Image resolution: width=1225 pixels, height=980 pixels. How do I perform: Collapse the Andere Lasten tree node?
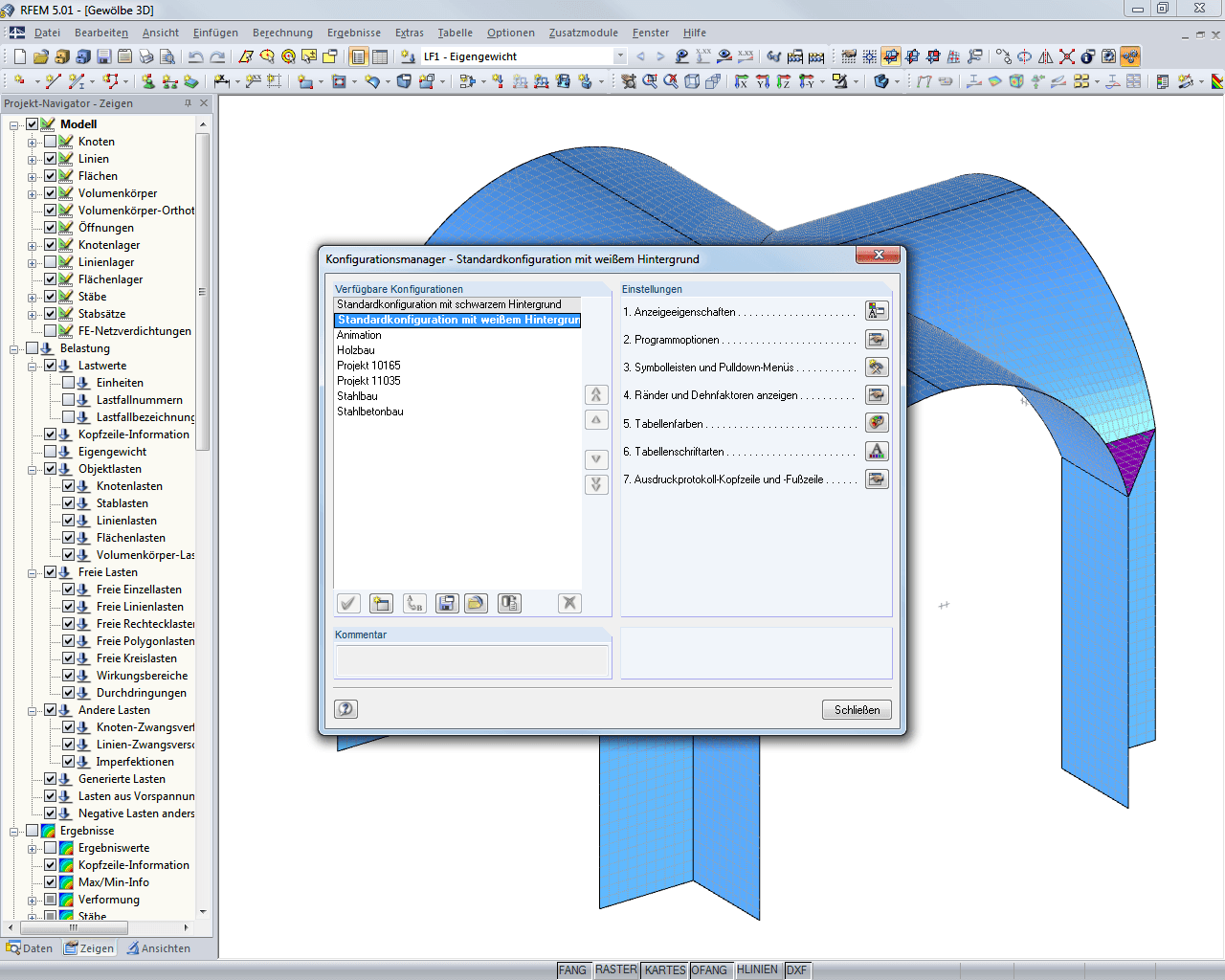point(33,710)
